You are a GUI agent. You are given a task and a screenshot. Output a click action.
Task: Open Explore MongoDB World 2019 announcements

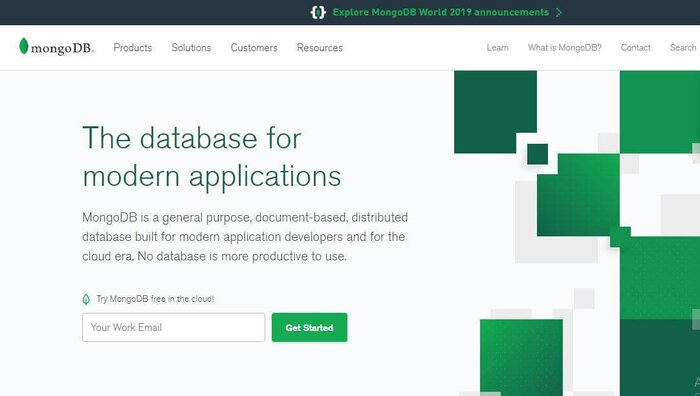tap(441, 12)
